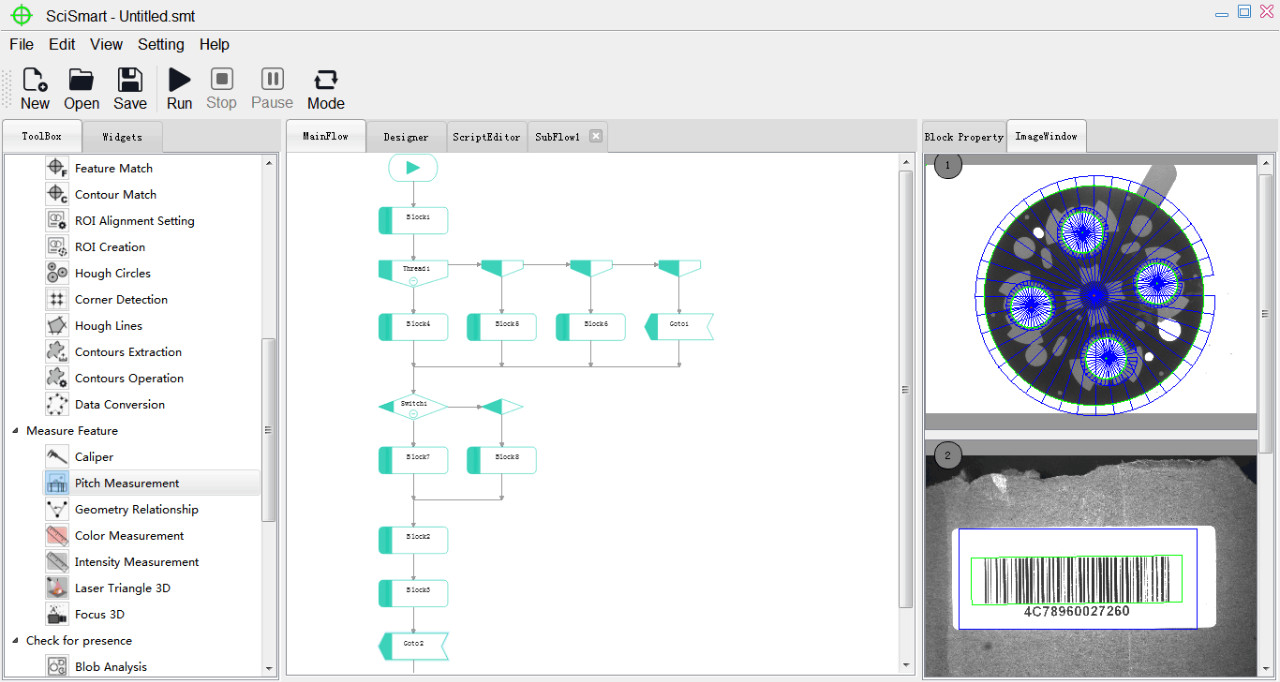This screenshot has width=1280, height=682.
Task: Click the flow start play node
Action: [413, 168]
